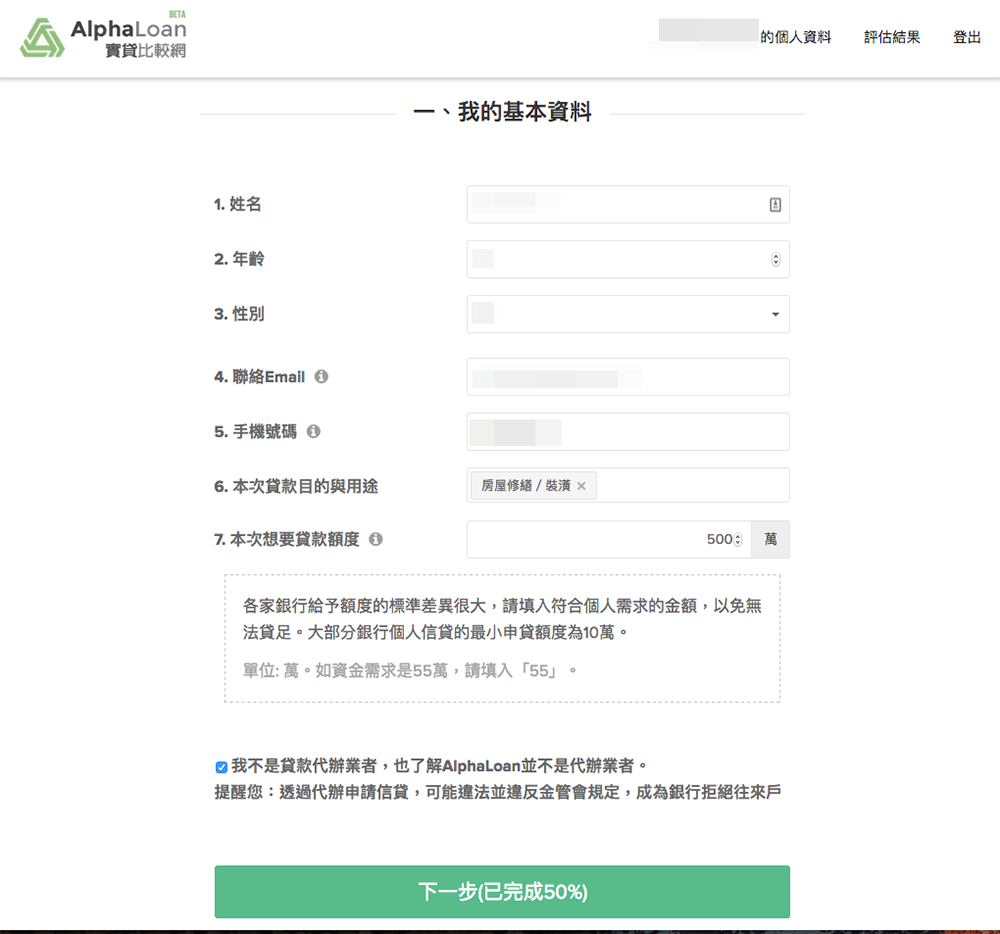Open the 的個人資料 menu item
Viewport: 1000px width, 934px height.
click(795, 37)
